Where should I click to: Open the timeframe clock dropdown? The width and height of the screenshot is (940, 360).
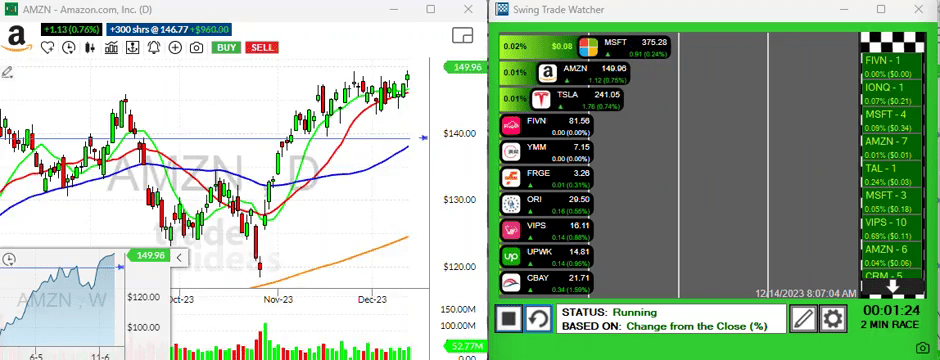tap(70, 48)
